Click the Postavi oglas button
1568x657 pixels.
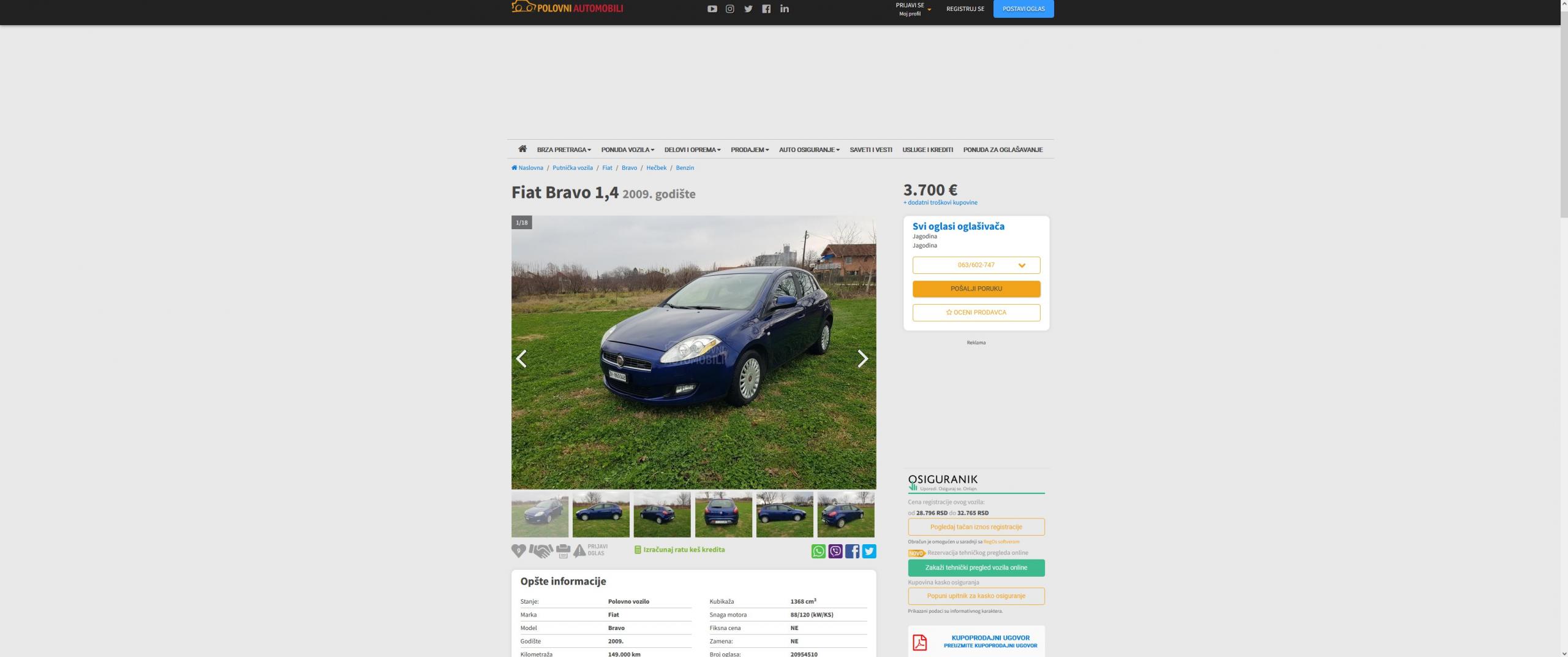(1023, 9)
